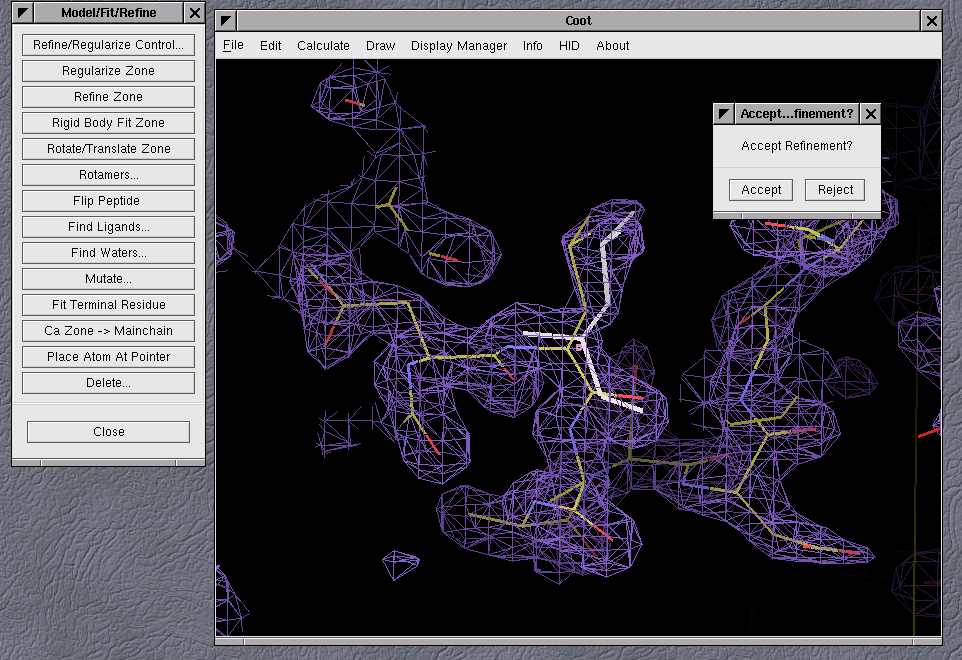The width and height of the screenshot is (962, 660).
Task: Open the Rotamers tool
Action: (108, 175)
